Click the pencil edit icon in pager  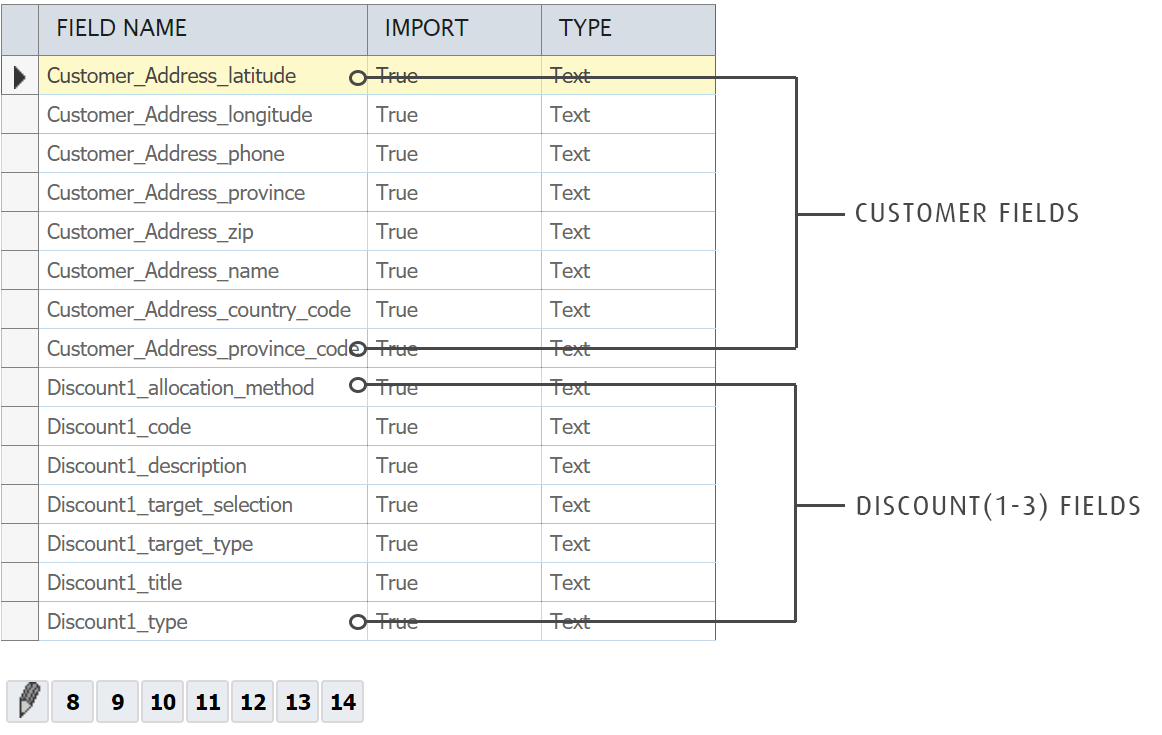click(28, 701)
